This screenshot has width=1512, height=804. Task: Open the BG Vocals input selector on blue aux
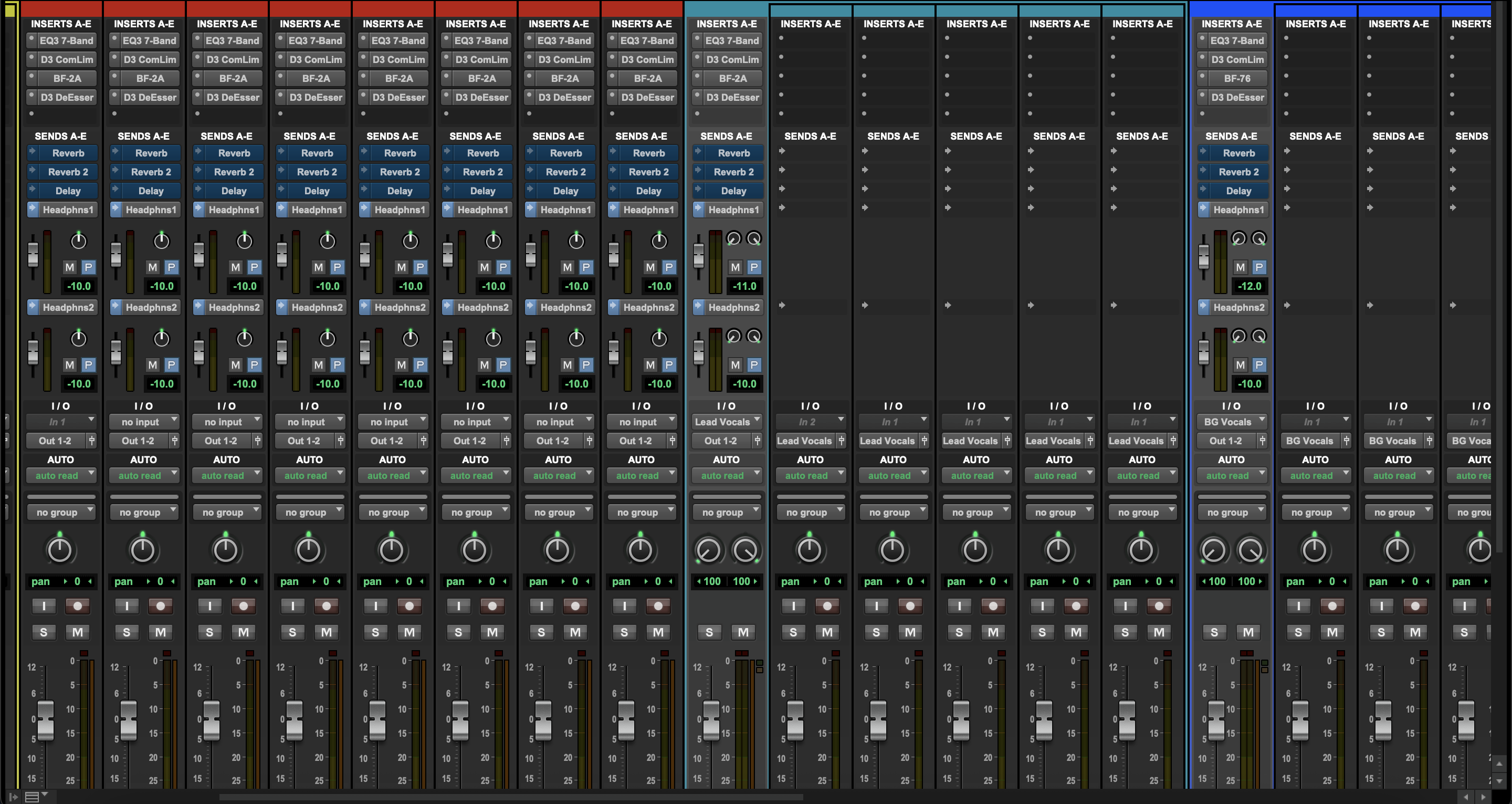(1232, 422)
